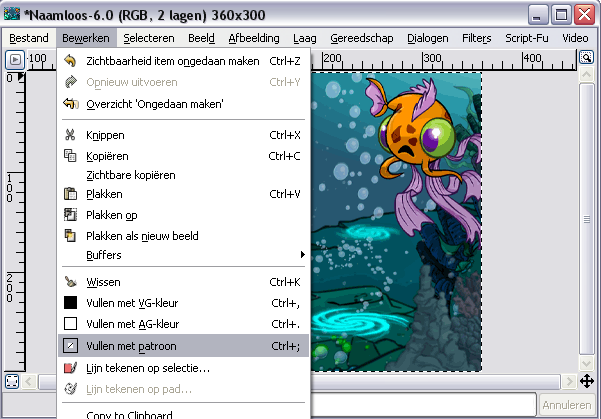601x419 pixels.
Task: Open the Laag menu
Action: click(305, 38)
